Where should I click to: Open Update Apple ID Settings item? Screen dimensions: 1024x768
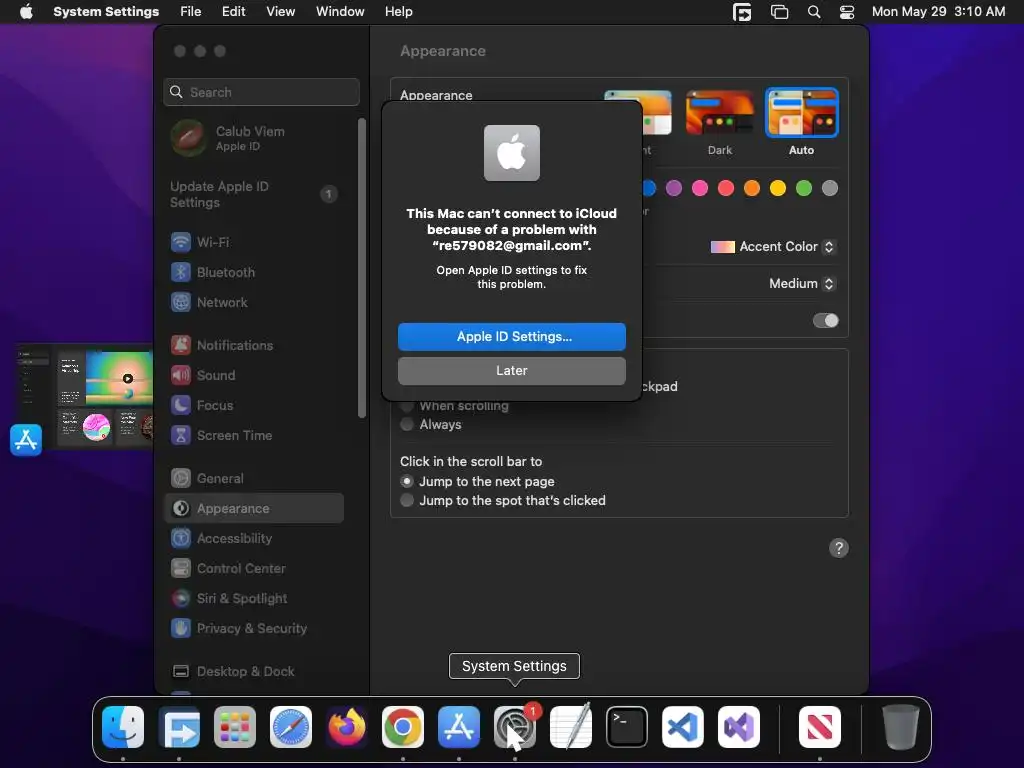(253, 194)
